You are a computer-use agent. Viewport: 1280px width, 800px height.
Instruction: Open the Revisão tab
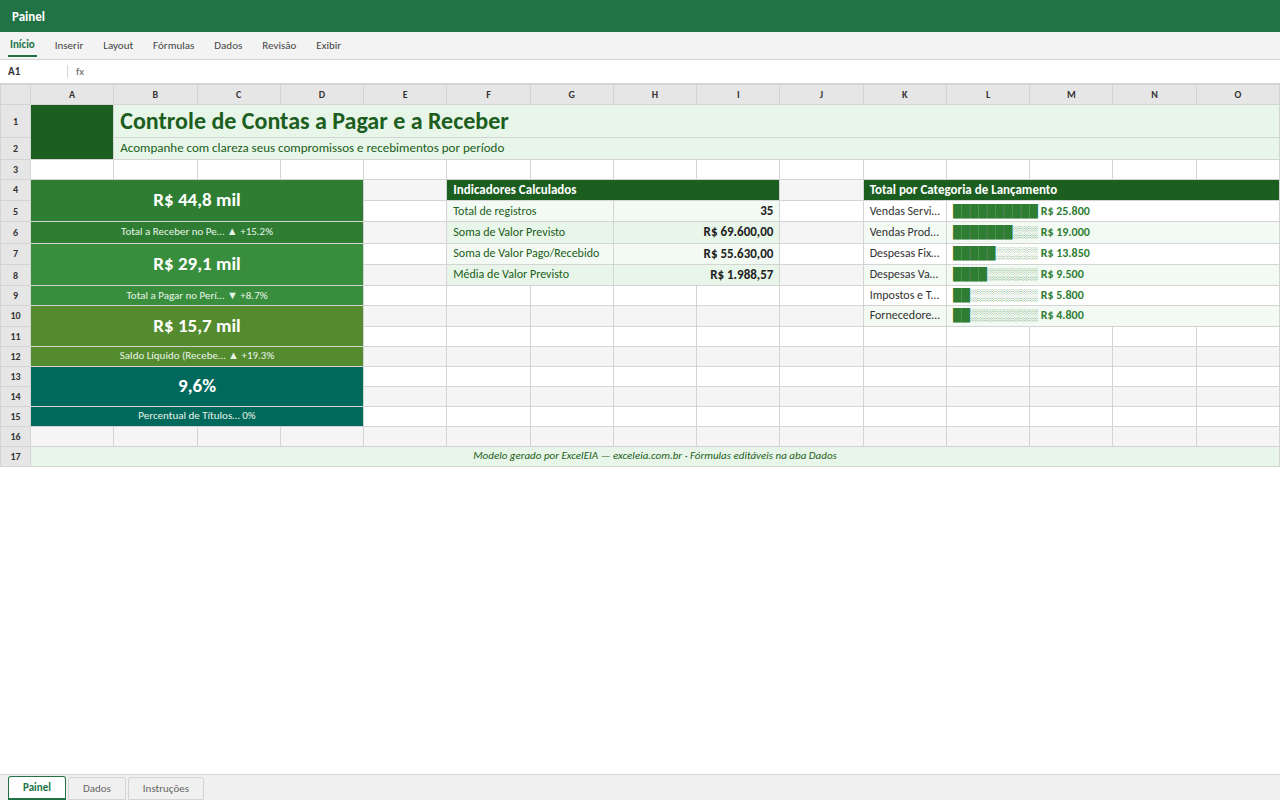point(279,46)
